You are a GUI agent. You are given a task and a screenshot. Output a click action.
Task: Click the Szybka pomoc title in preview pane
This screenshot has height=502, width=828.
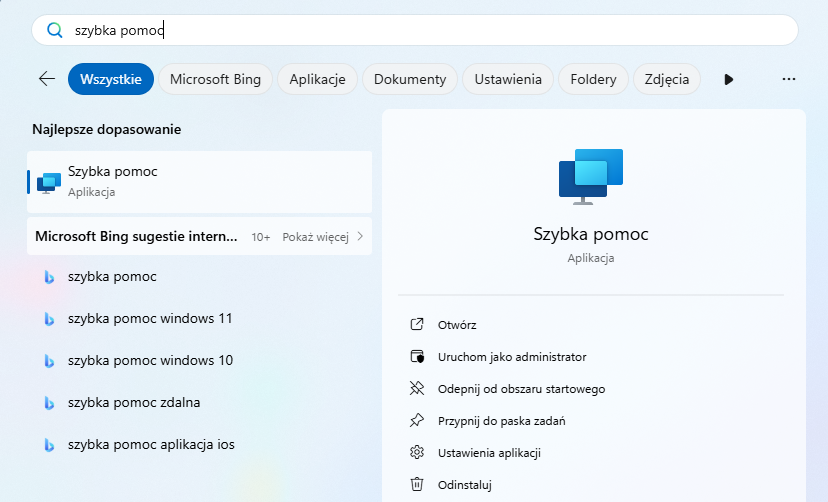pyautogui.click(x=591, y=234)
